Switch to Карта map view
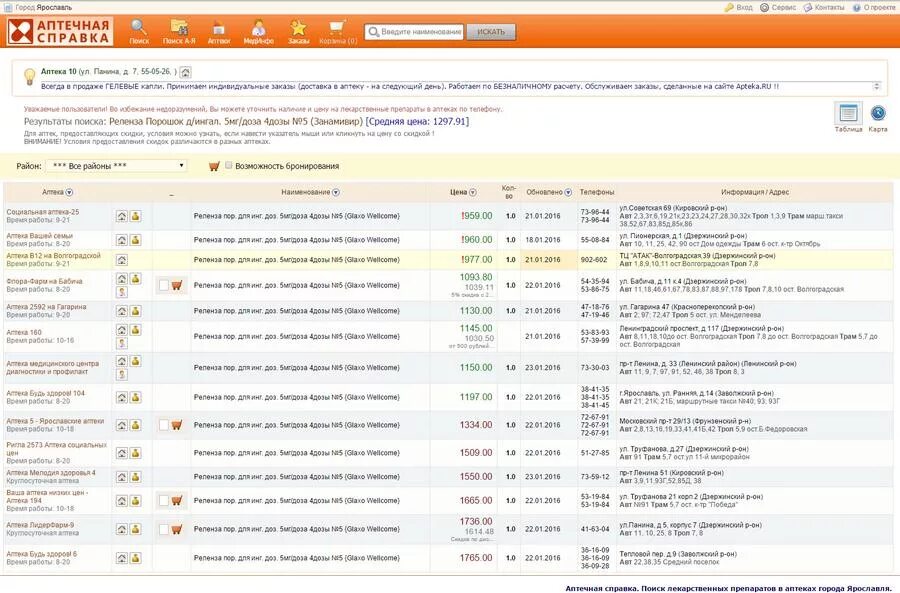Viewport: 900px width, 593px height. (x=878, y=118)
